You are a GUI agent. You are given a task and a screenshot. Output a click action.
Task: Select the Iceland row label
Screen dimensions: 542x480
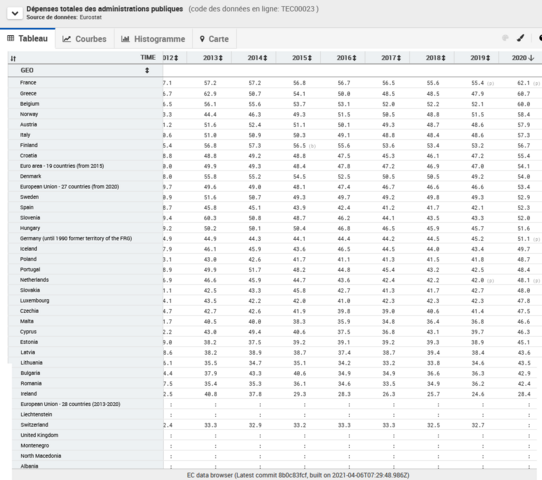click(28, 249)
